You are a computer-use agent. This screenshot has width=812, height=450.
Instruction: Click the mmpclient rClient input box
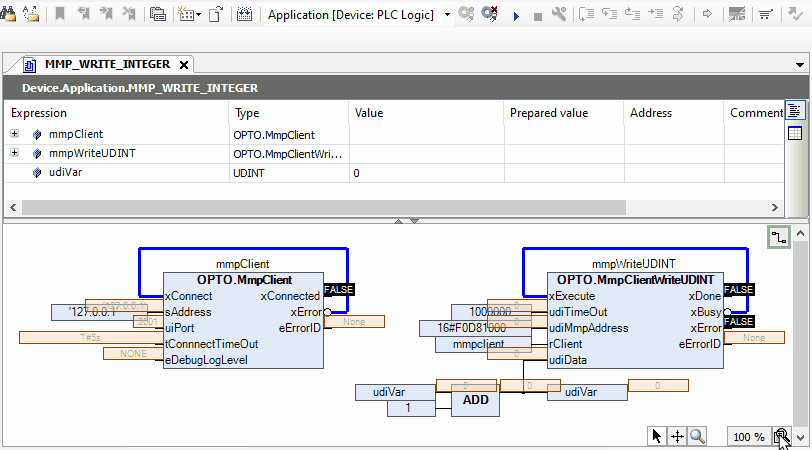click(x=483, y=344)
